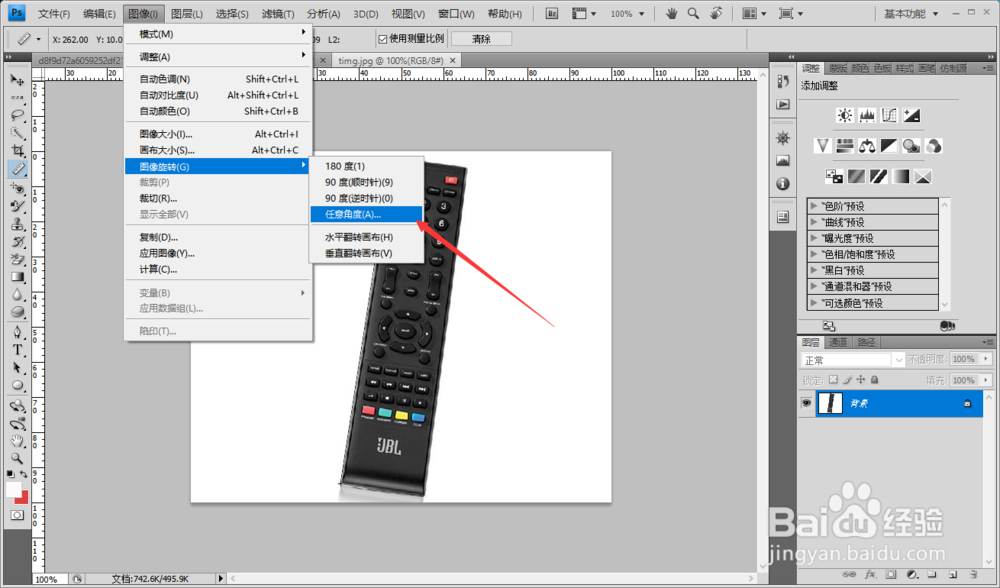Switch to the 路径 tab

(x=866, y=342)
